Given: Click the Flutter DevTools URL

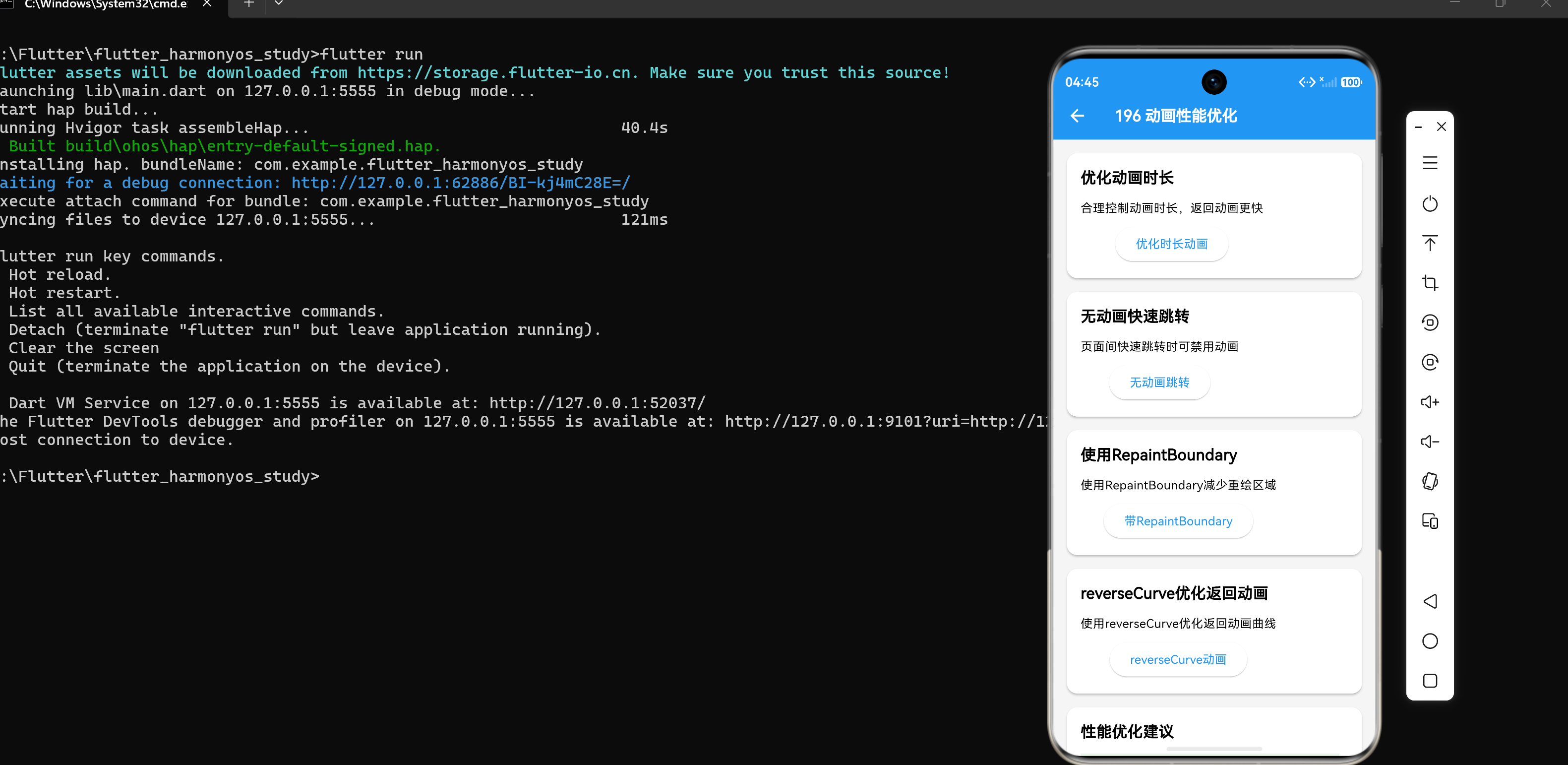Looking at the screenshot, I should [887, 422].
